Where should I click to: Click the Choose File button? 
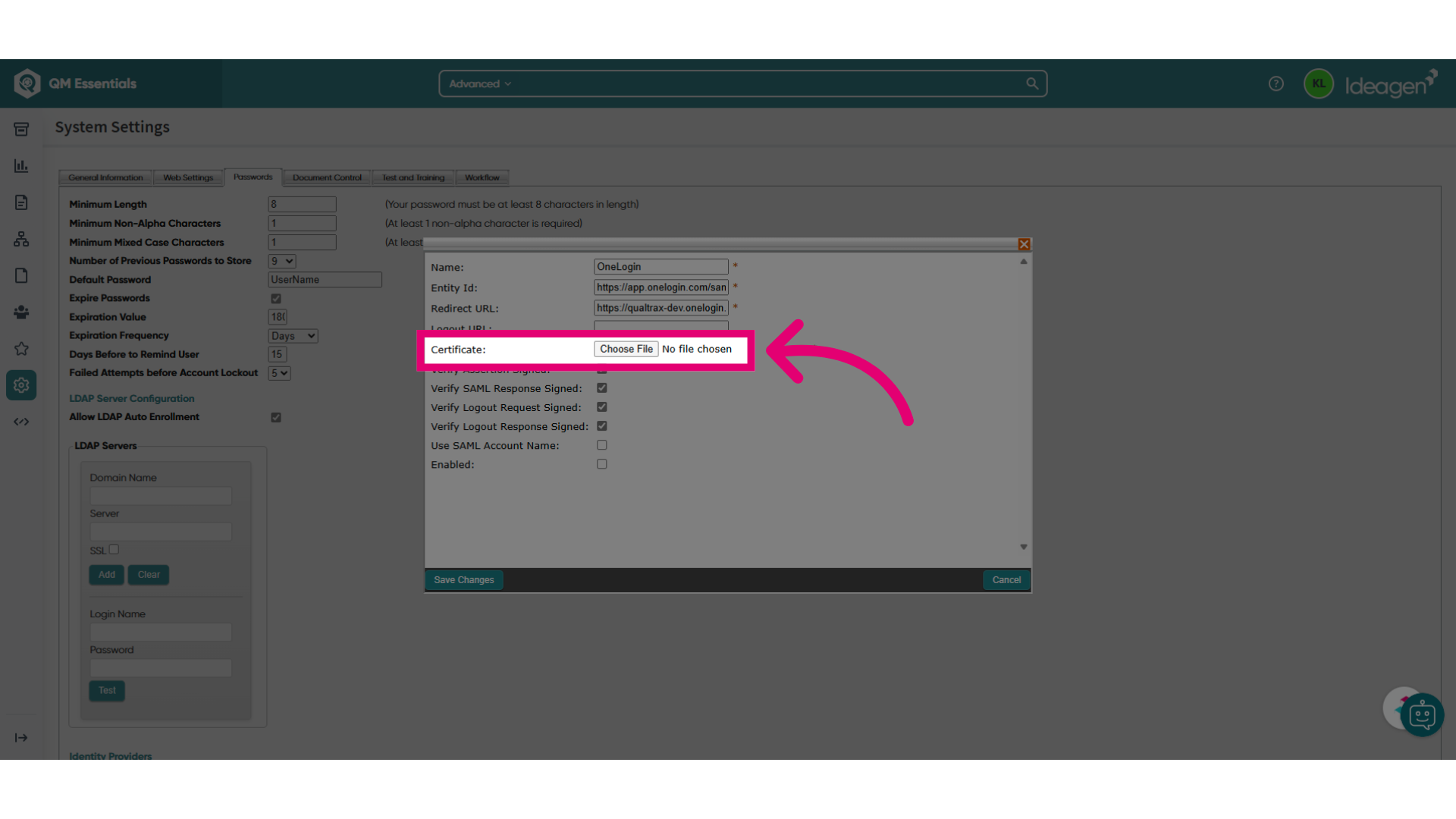click(626, 349)
